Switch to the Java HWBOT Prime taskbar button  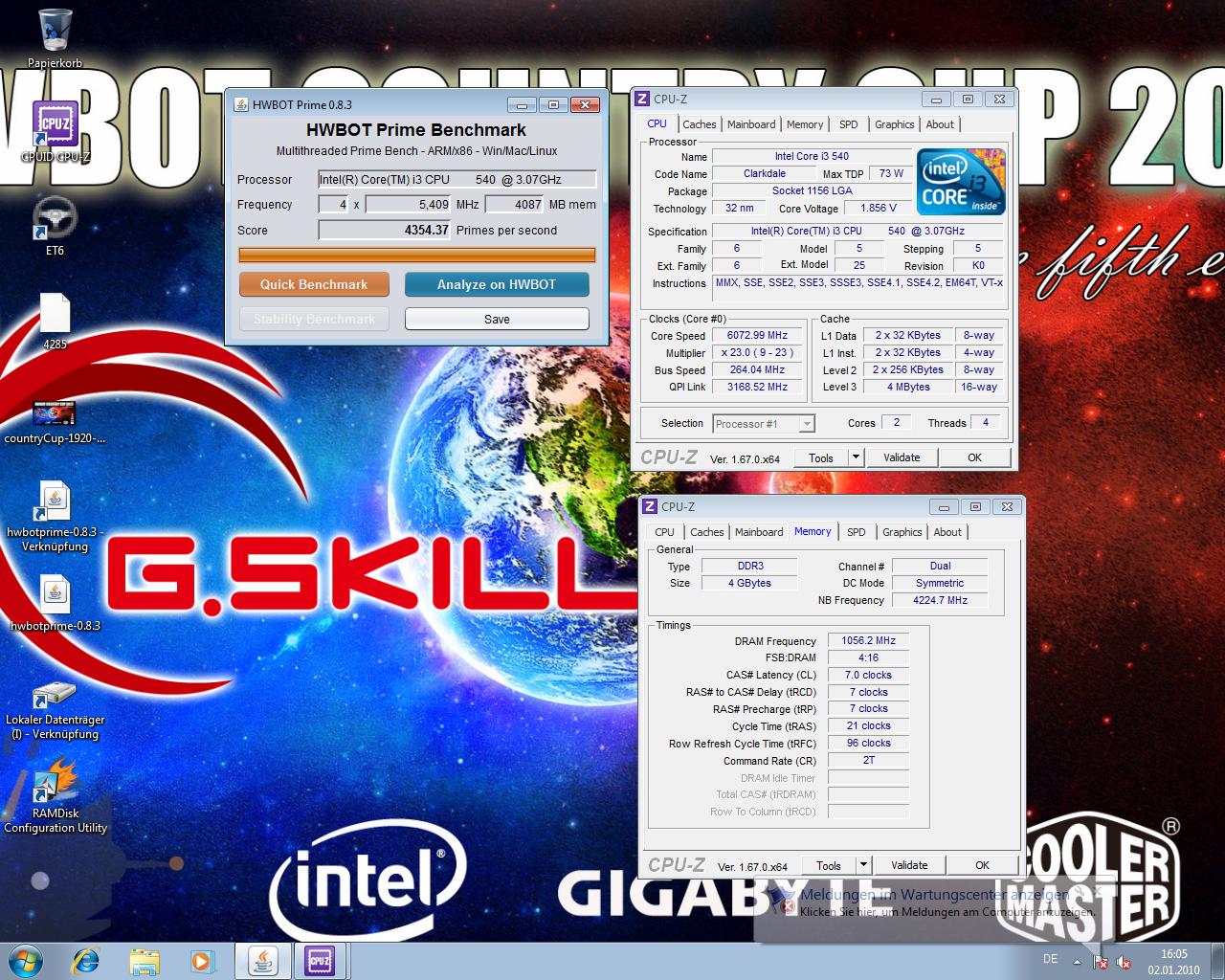pyautogui.click(x=263, y=960)
